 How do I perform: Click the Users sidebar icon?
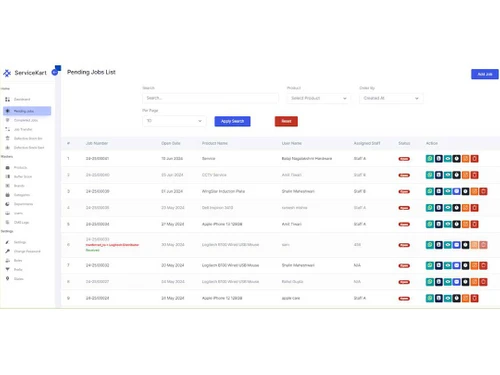click(x=7, y=213)
